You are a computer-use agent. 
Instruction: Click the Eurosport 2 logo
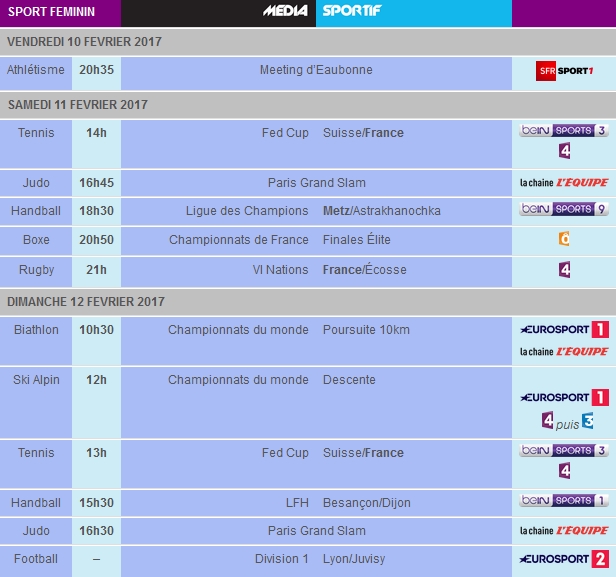(x=565, y=559)
